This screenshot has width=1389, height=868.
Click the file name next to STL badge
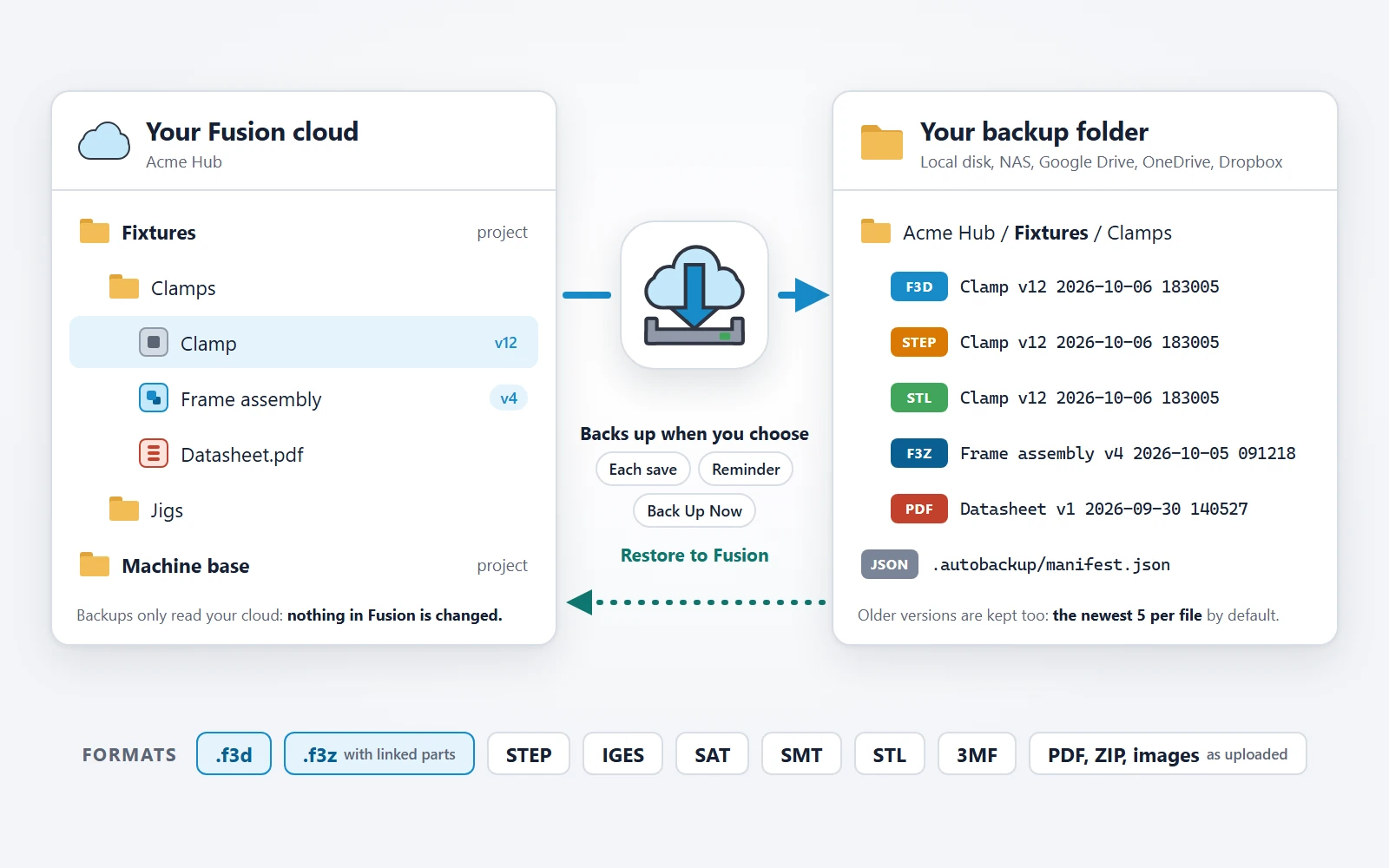click(x=1089, y=398)
